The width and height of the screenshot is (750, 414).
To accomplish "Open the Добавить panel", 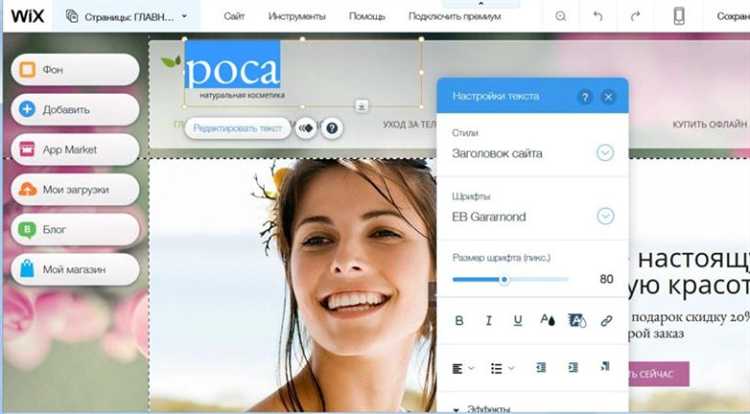I will click(75, 109).
